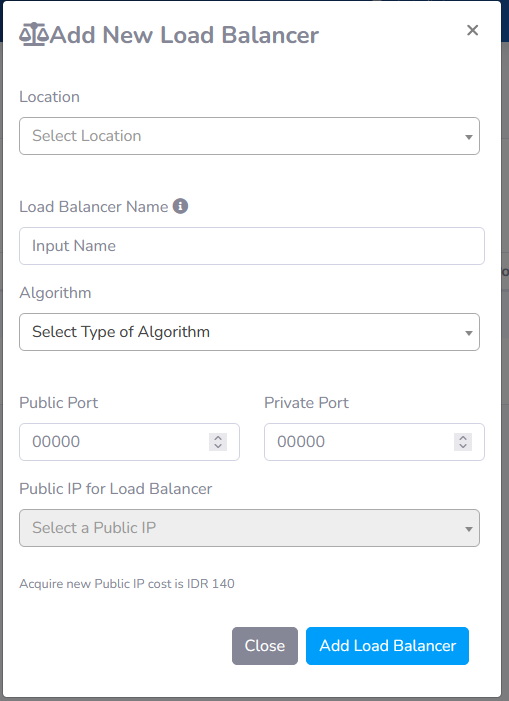Open the Select a Public IP dropdown

point(249,528)
